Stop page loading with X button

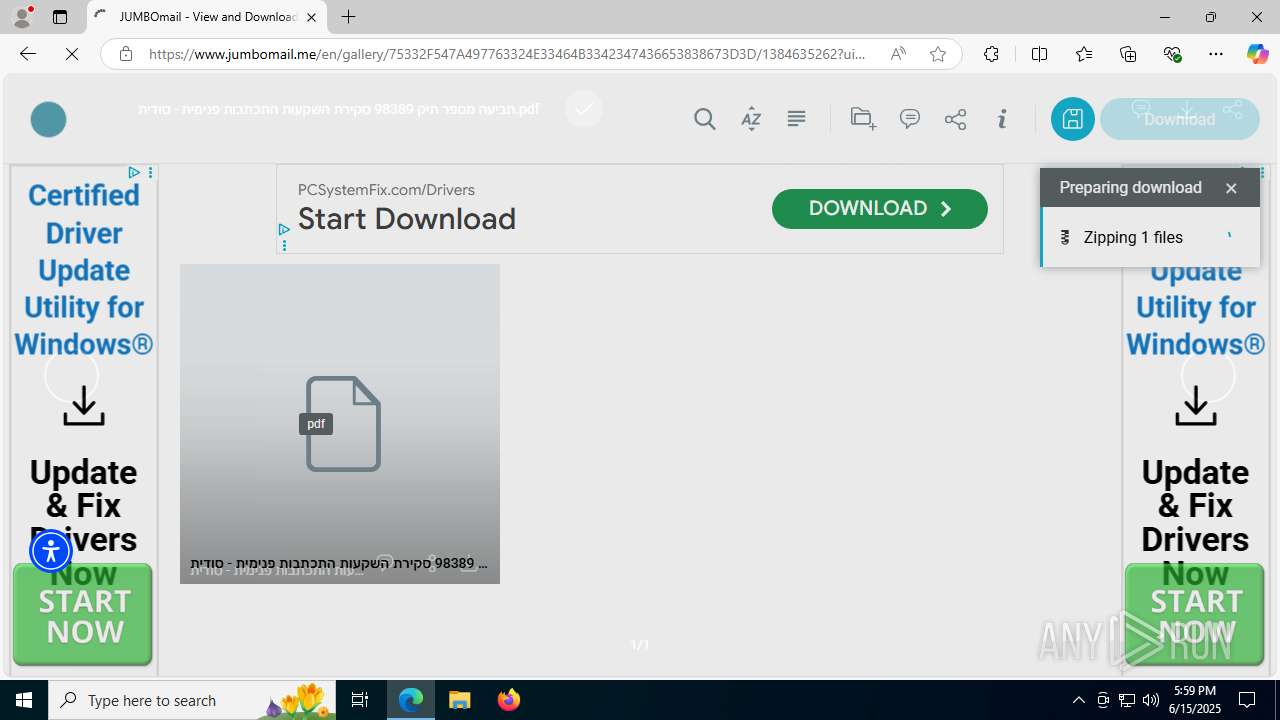coord(72,54)
